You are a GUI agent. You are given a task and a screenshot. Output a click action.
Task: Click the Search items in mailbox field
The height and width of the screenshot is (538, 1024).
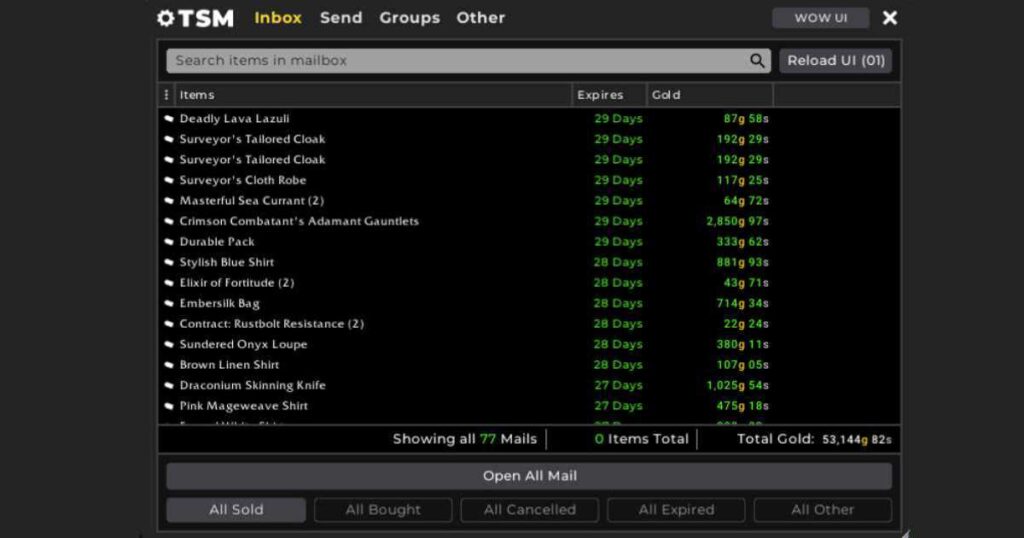pyautogui.click(x=455, y=61)
